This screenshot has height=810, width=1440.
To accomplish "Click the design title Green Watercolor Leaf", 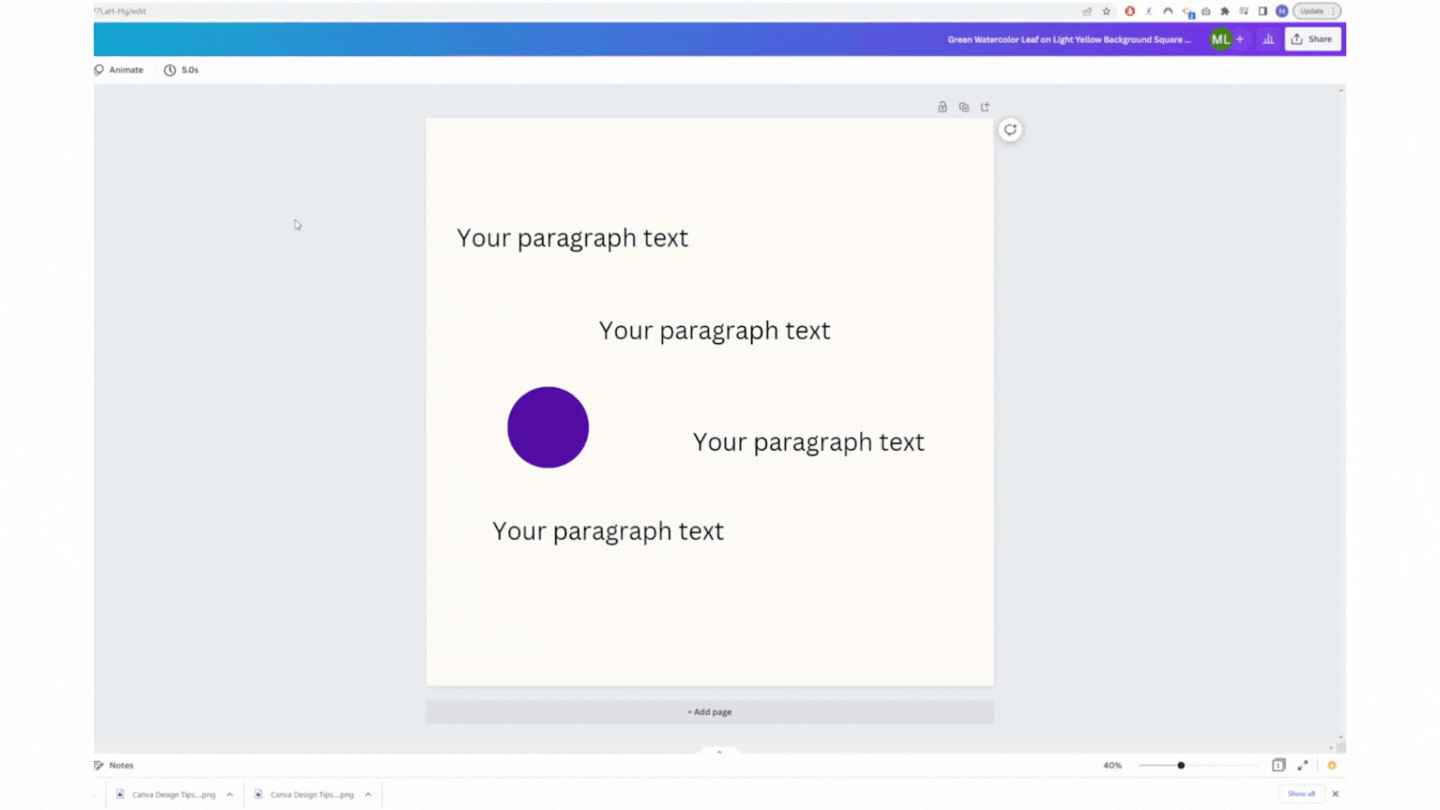I will (1069, 40).
